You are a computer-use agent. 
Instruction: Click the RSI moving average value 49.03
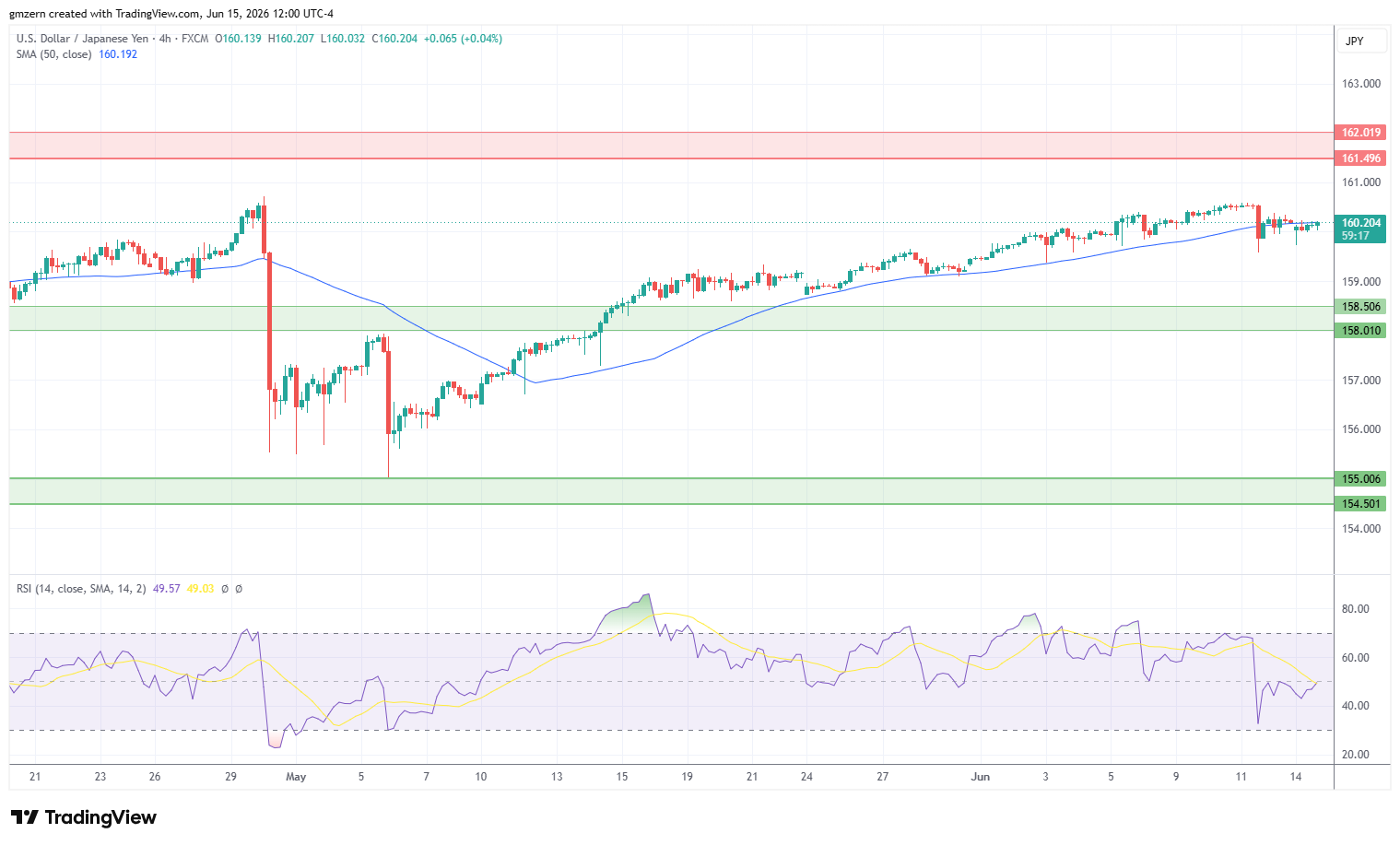pyautogui.click(x=200, y=589)
